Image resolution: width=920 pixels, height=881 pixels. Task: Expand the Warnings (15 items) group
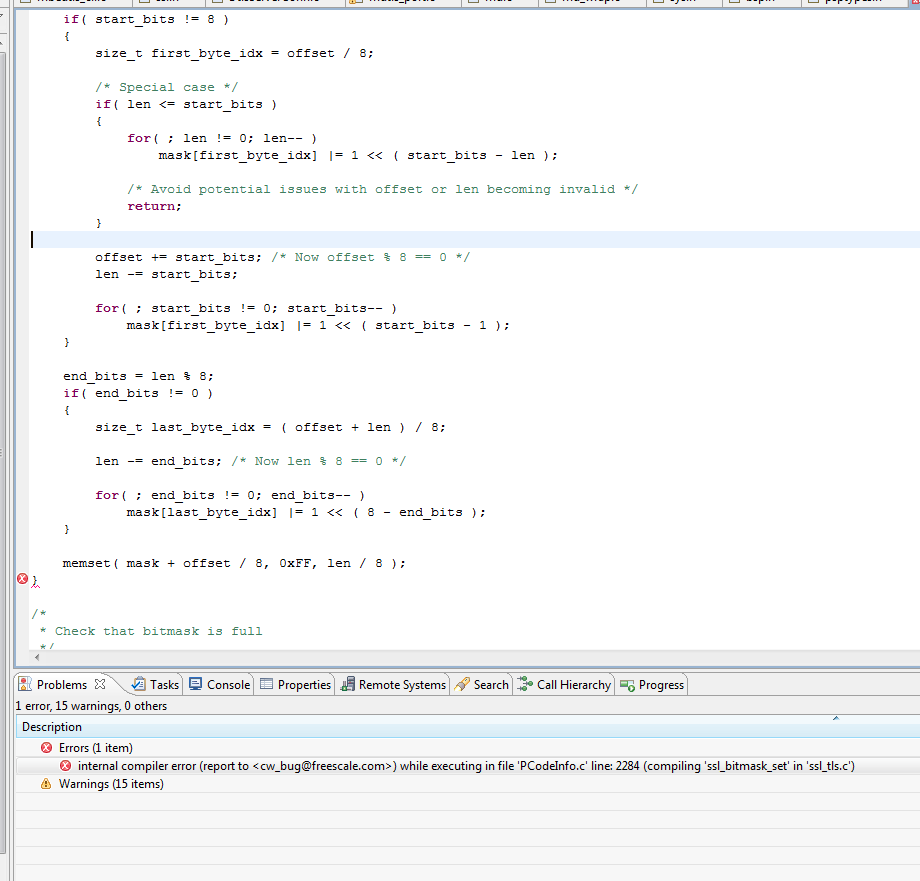point(103,784)
